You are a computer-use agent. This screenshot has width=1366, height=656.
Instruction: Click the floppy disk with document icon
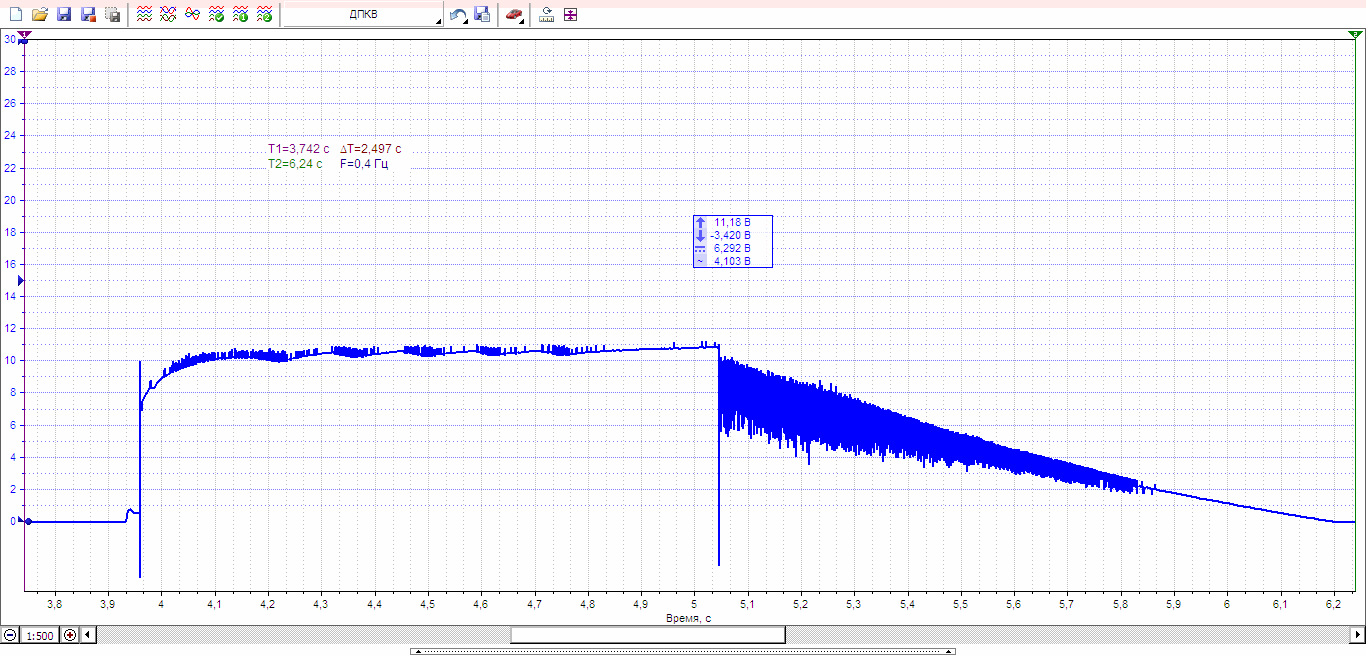click(x=482, y=15)
